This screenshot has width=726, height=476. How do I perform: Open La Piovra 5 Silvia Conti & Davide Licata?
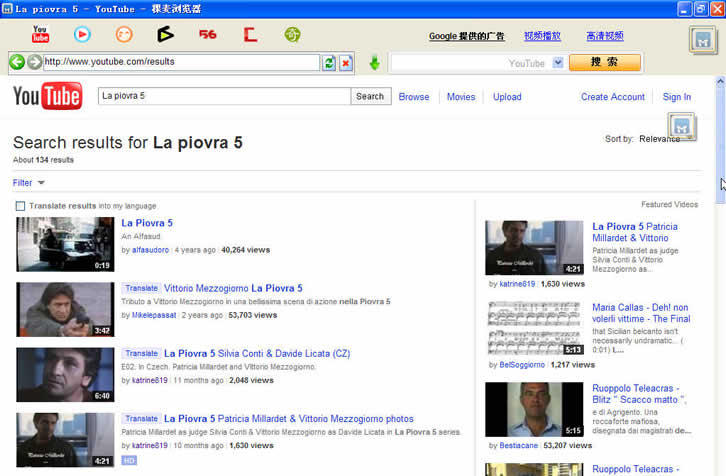pyautogui.click(x=257, y=354)
